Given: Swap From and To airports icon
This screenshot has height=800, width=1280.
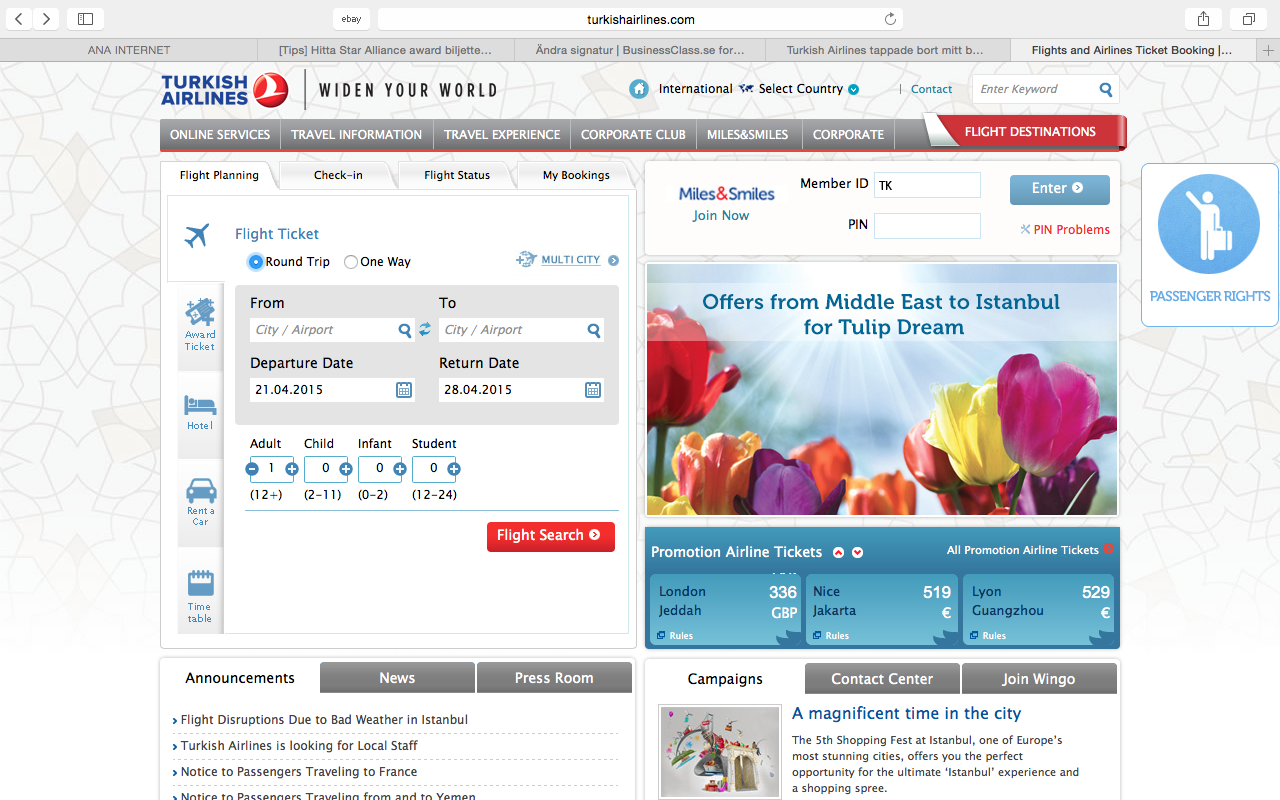Looking at the screenshot, I should coord(425,330).
